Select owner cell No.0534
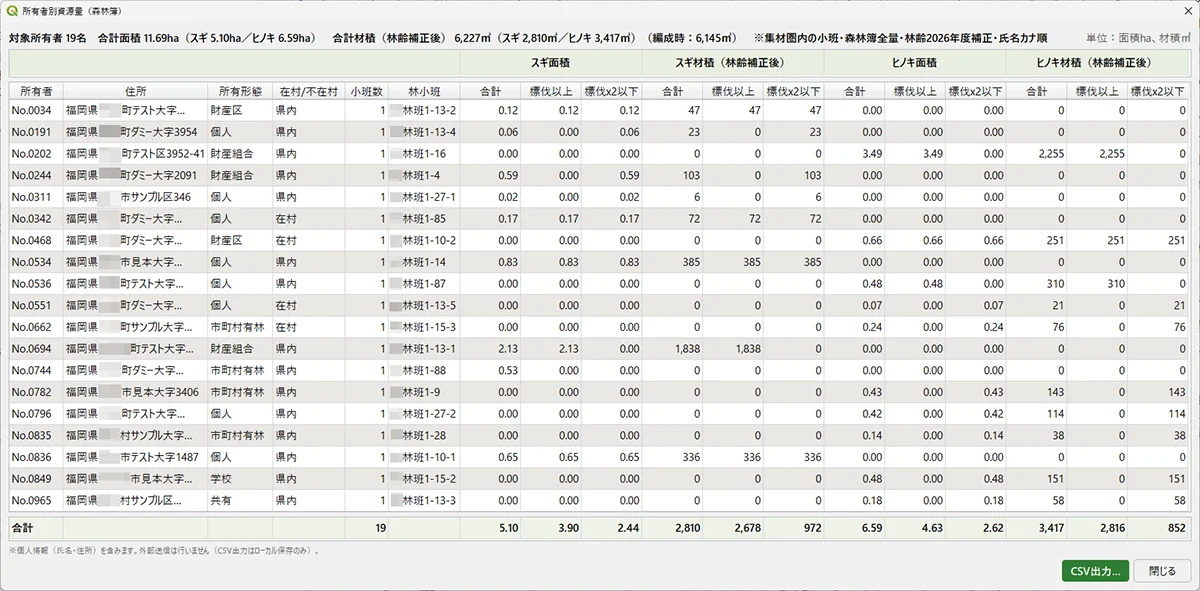The width and height of the screenshot is (1200, 591). [x=35, y=262]
